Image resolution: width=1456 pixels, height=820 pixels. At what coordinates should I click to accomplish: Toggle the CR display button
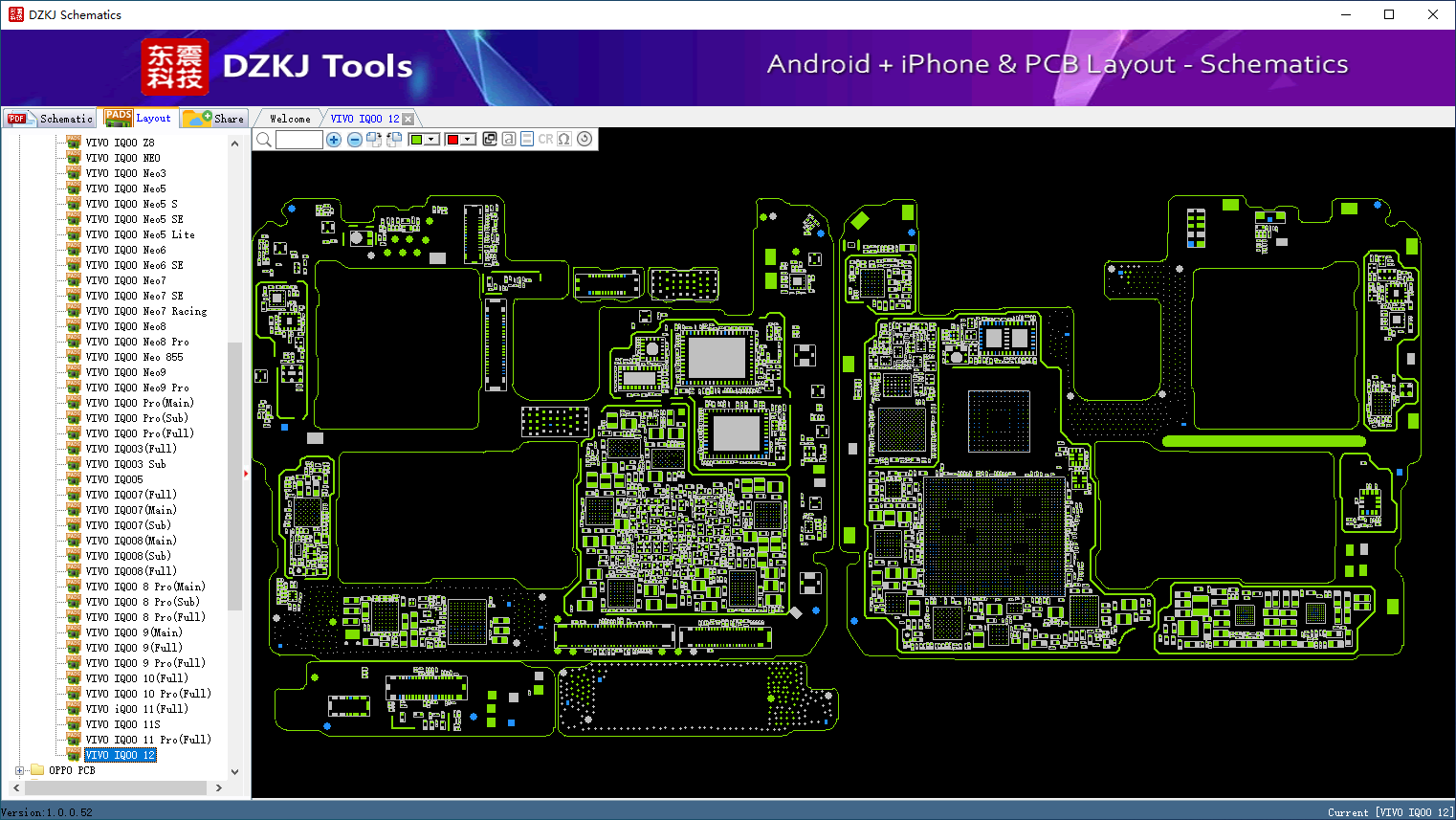pos(545,139)
